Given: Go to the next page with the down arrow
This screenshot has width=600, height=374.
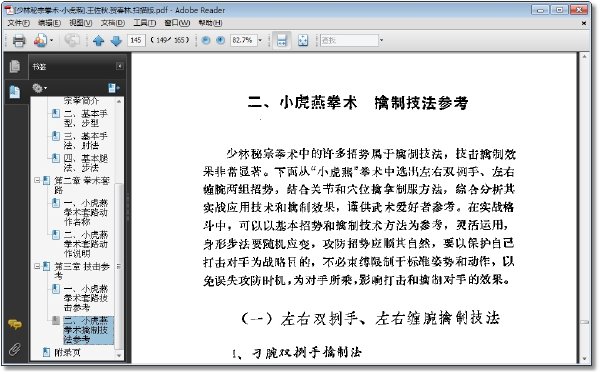Looking at the screenshot, I should tap(116, 41).
